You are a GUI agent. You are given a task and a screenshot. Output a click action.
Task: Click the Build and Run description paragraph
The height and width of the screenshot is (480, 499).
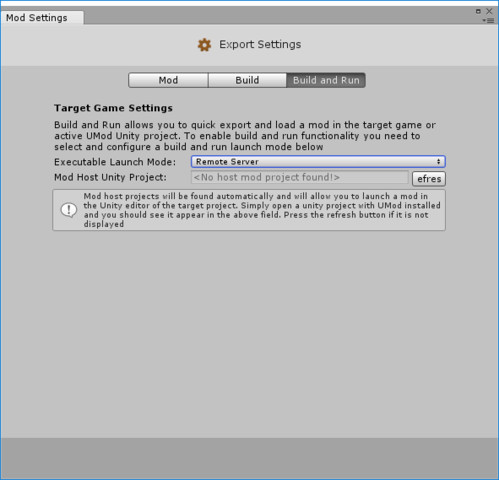245,136
